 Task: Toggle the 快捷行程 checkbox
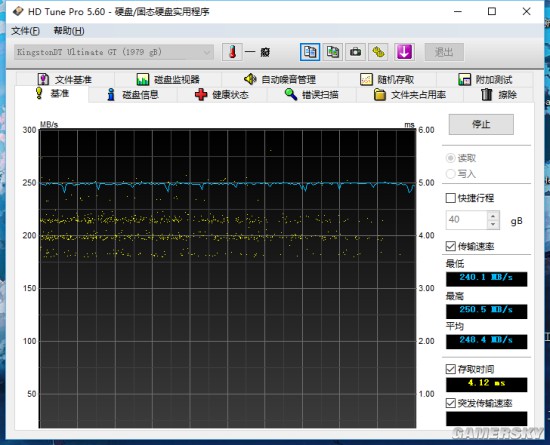pos(451,198)
